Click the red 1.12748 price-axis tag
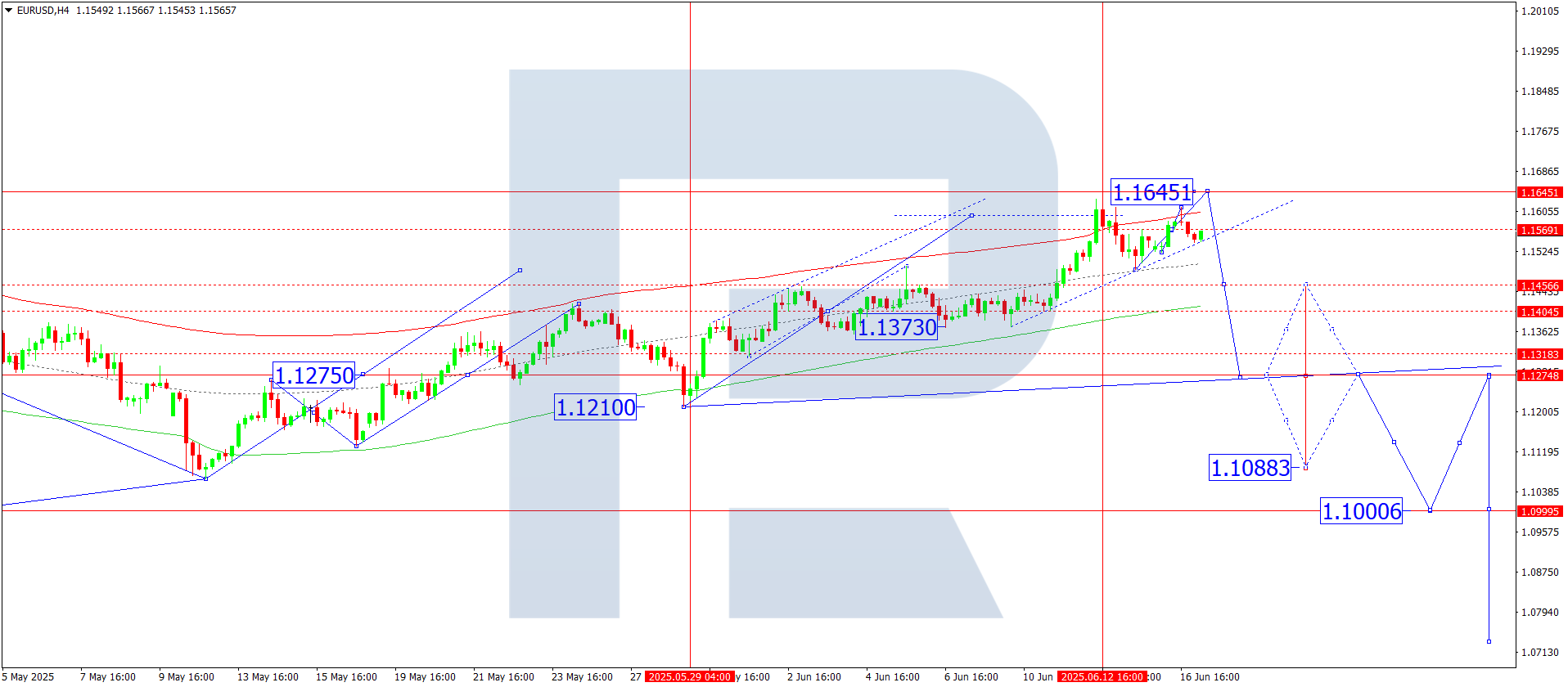Screen dimensions: 1568x687 (x=1539, y=375)
